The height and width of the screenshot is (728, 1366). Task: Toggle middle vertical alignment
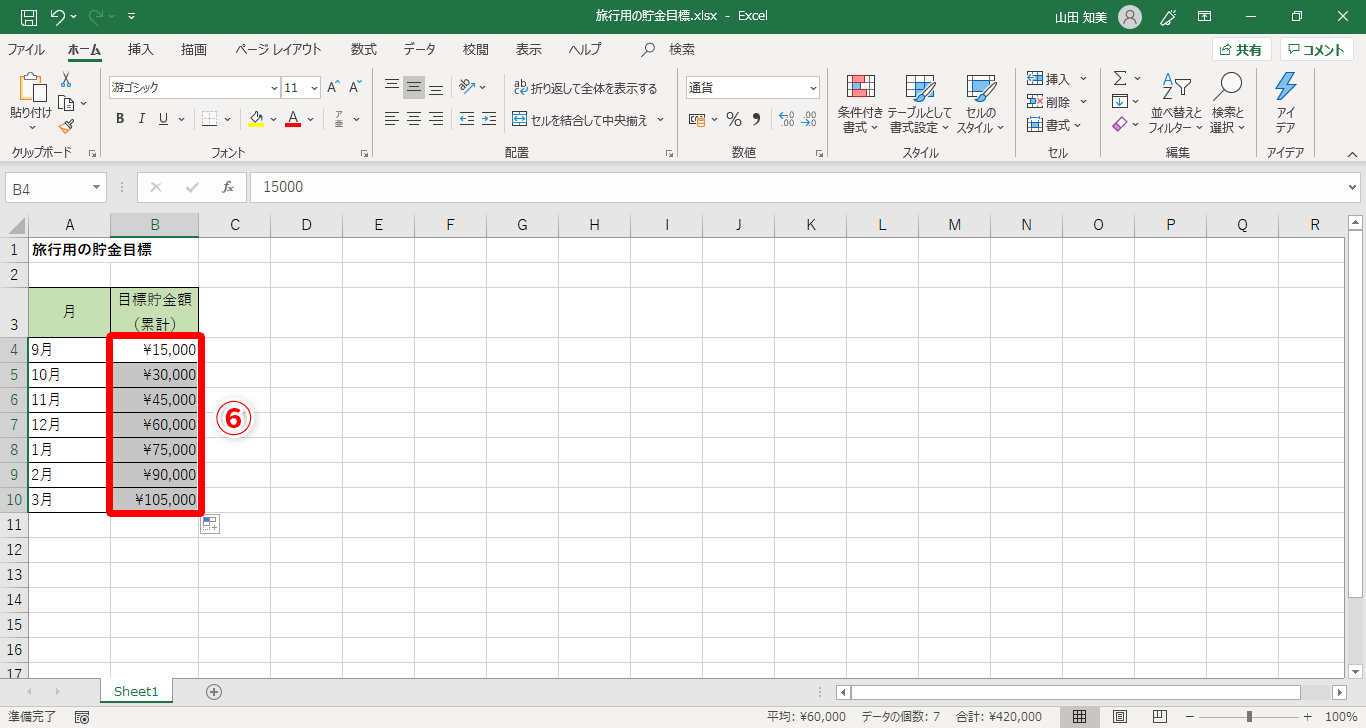(414, 87)
